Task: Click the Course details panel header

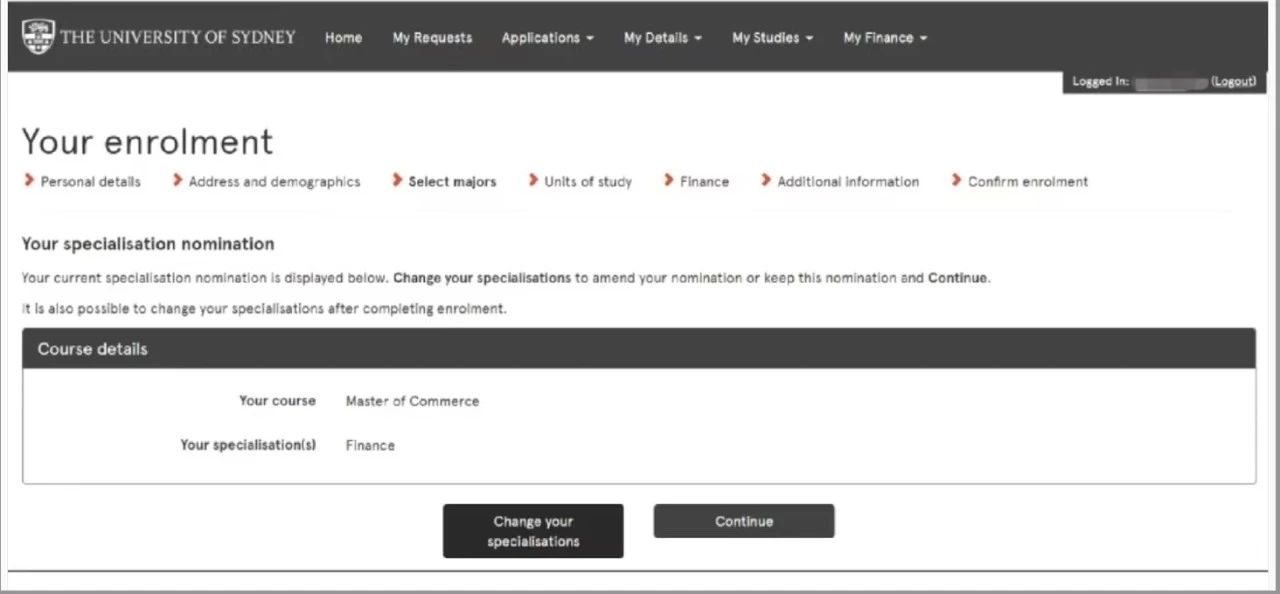Action: (x=639, y=349)
